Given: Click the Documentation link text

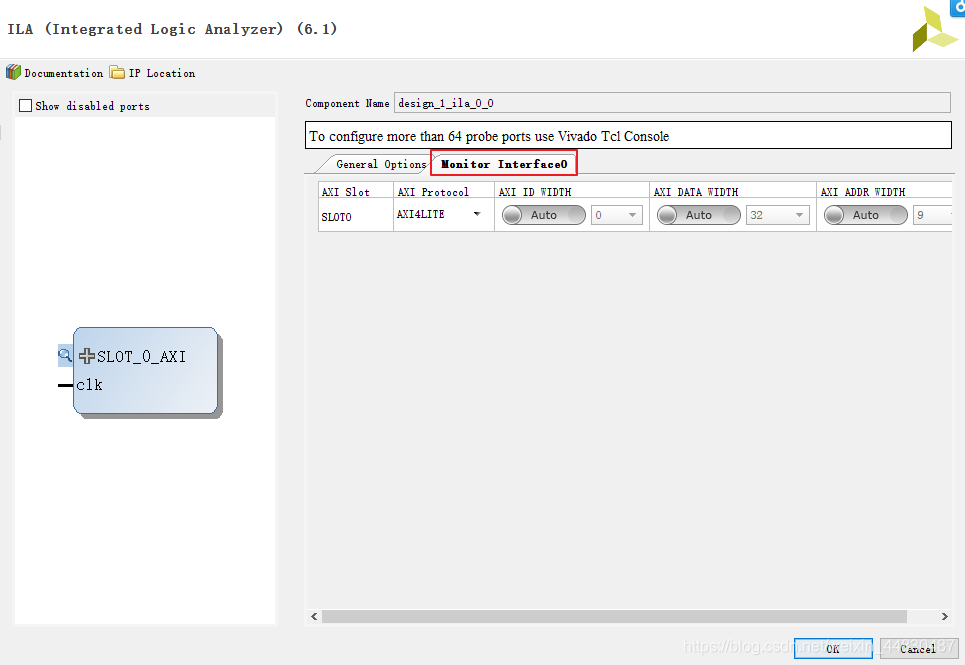Looking at the screenshot, I should (x=64, y=73).
